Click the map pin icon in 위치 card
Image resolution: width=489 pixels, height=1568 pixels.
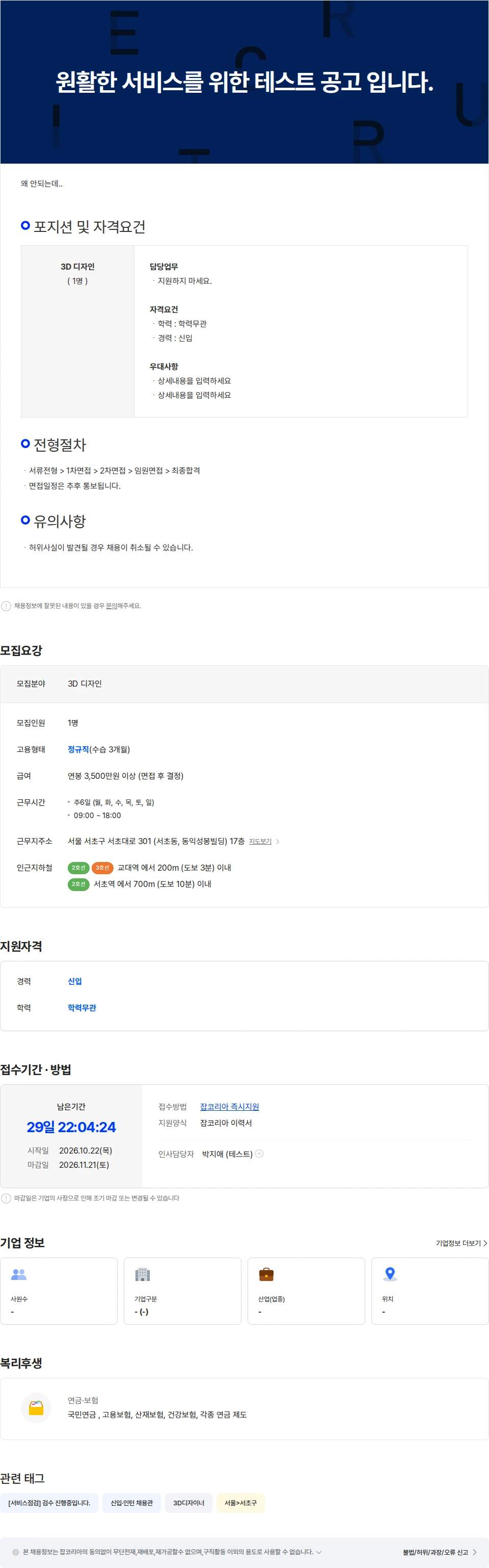[391, 1273]
